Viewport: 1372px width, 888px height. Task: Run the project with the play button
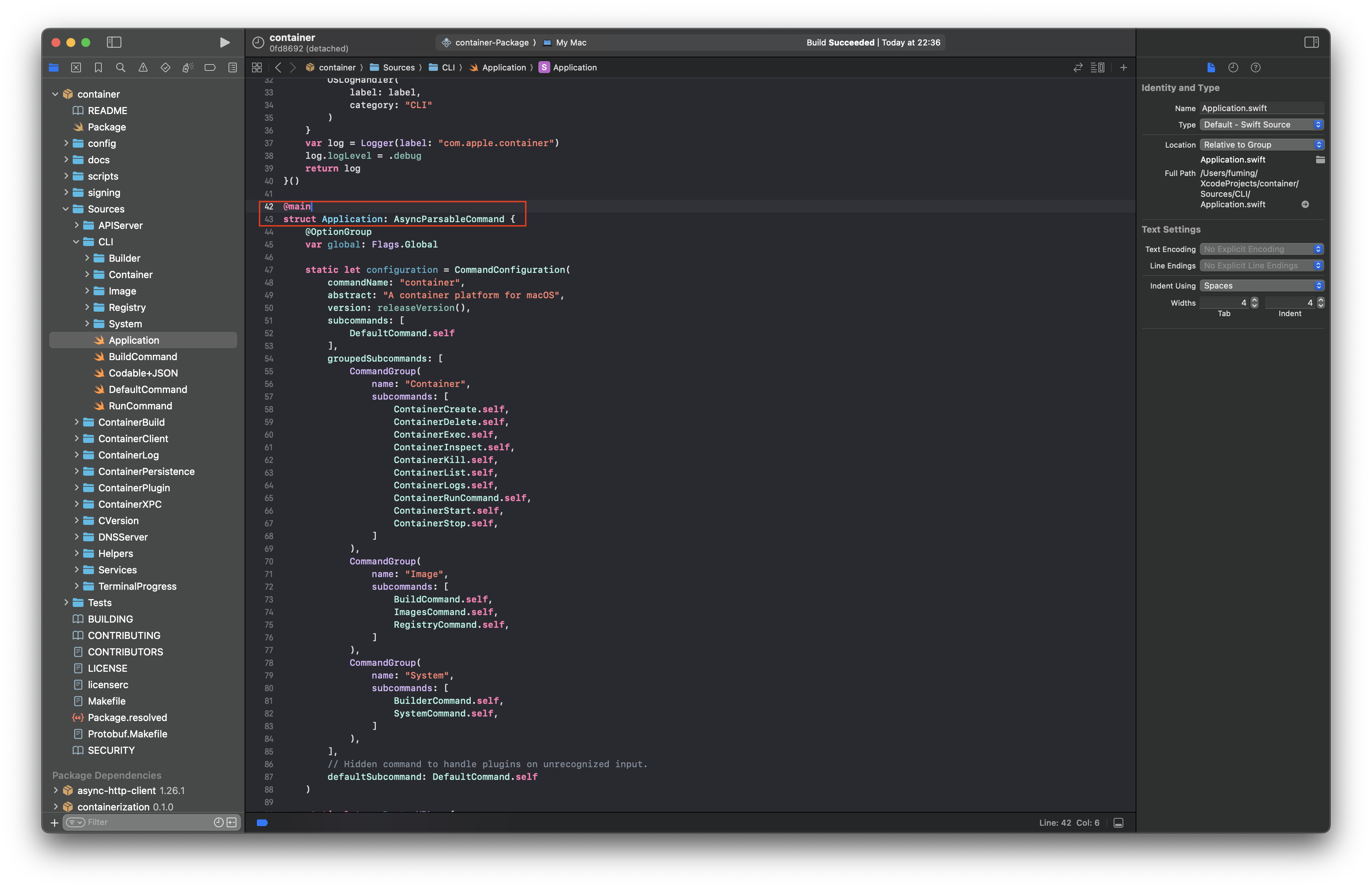click(224, 42)
